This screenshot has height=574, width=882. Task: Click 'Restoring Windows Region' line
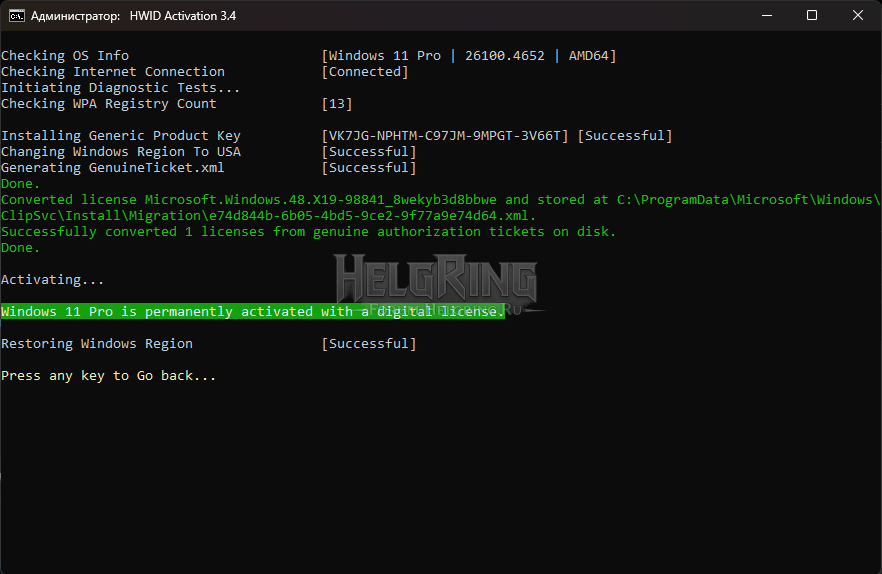(x=97, y=344)
